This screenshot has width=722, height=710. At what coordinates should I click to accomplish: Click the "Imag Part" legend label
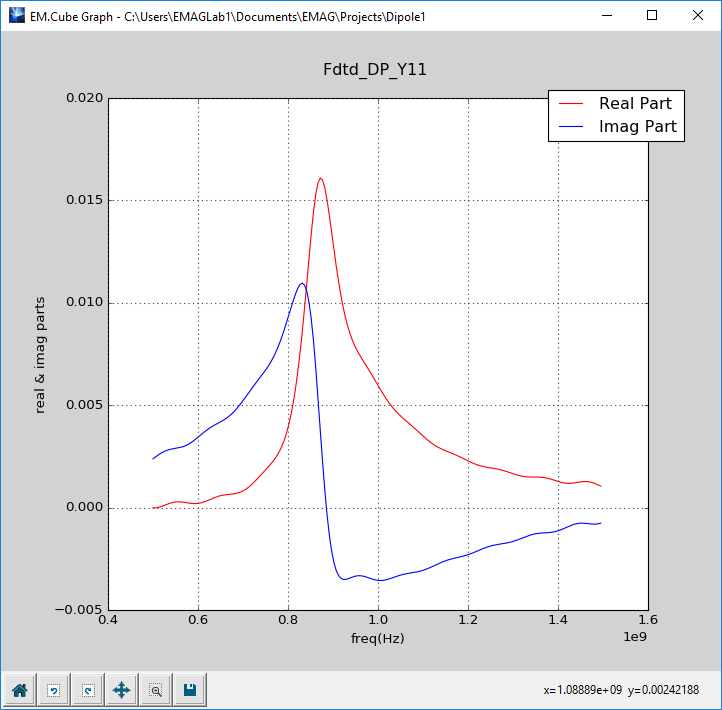pyautogui.click(x=637, y=127)
